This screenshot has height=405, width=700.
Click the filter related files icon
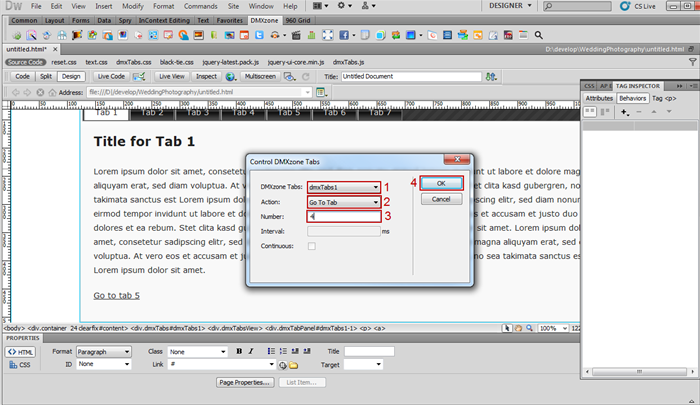click(692, 62)
